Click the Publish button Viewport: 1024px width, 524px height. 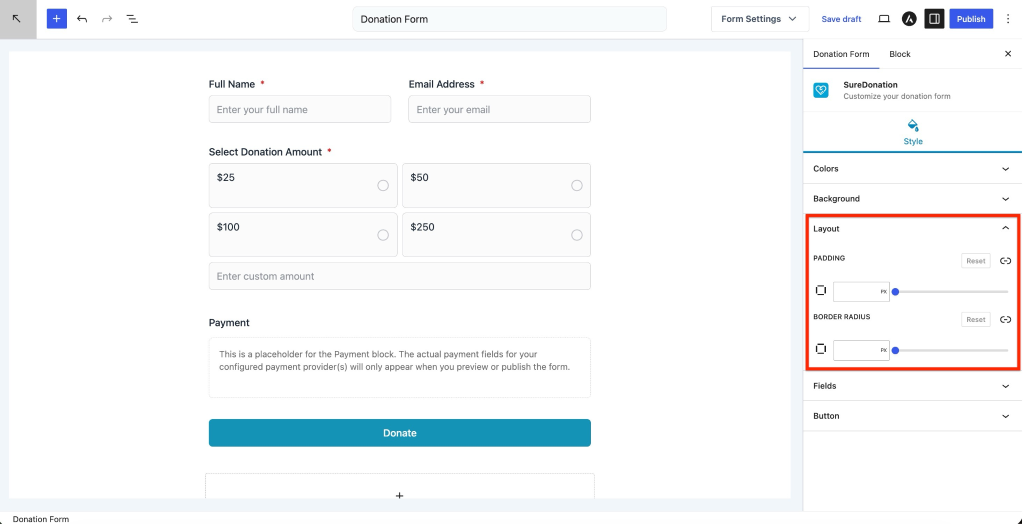point(971,19)
